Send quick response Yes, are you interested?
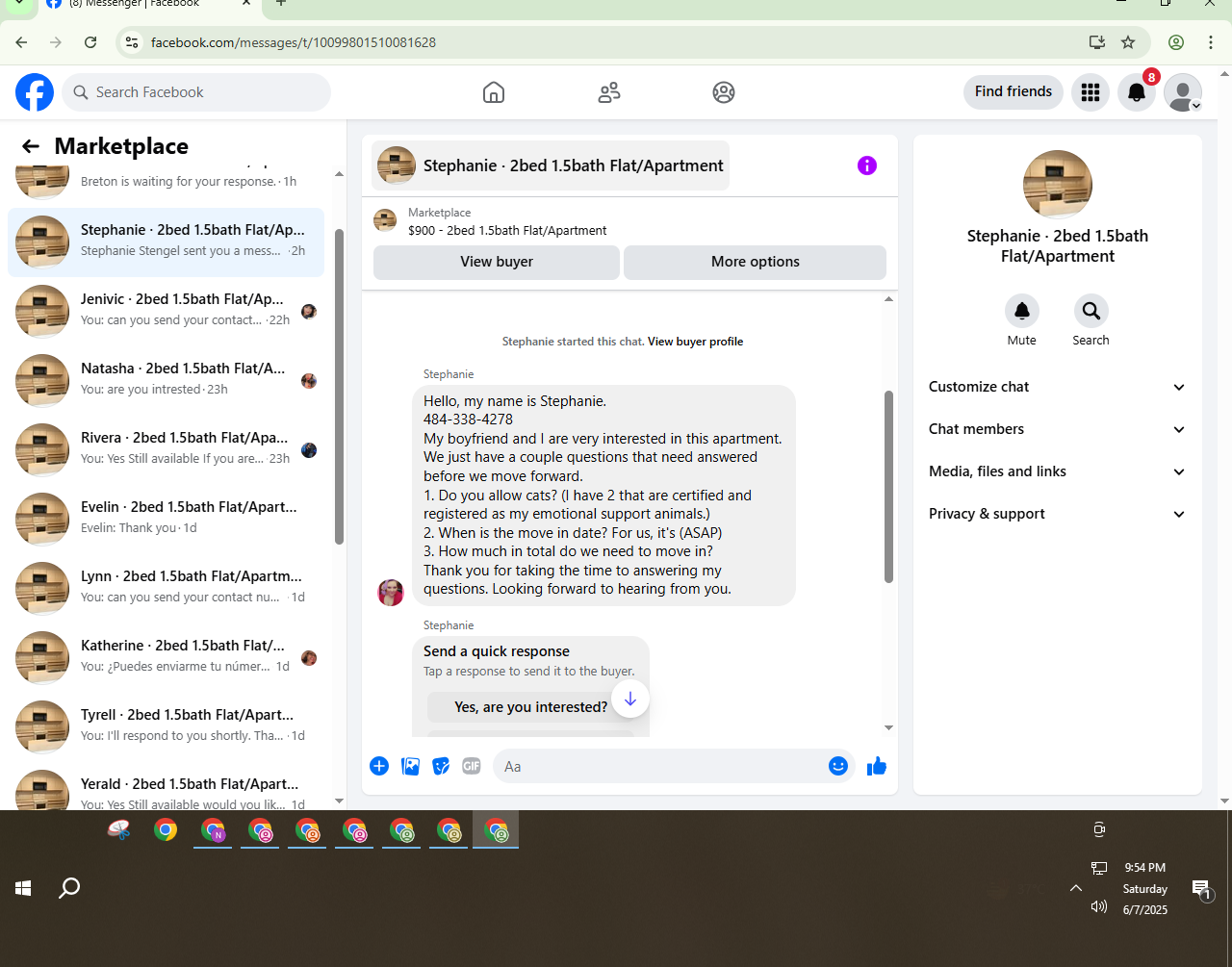The image size is (1232, 967). coord(531,707)
